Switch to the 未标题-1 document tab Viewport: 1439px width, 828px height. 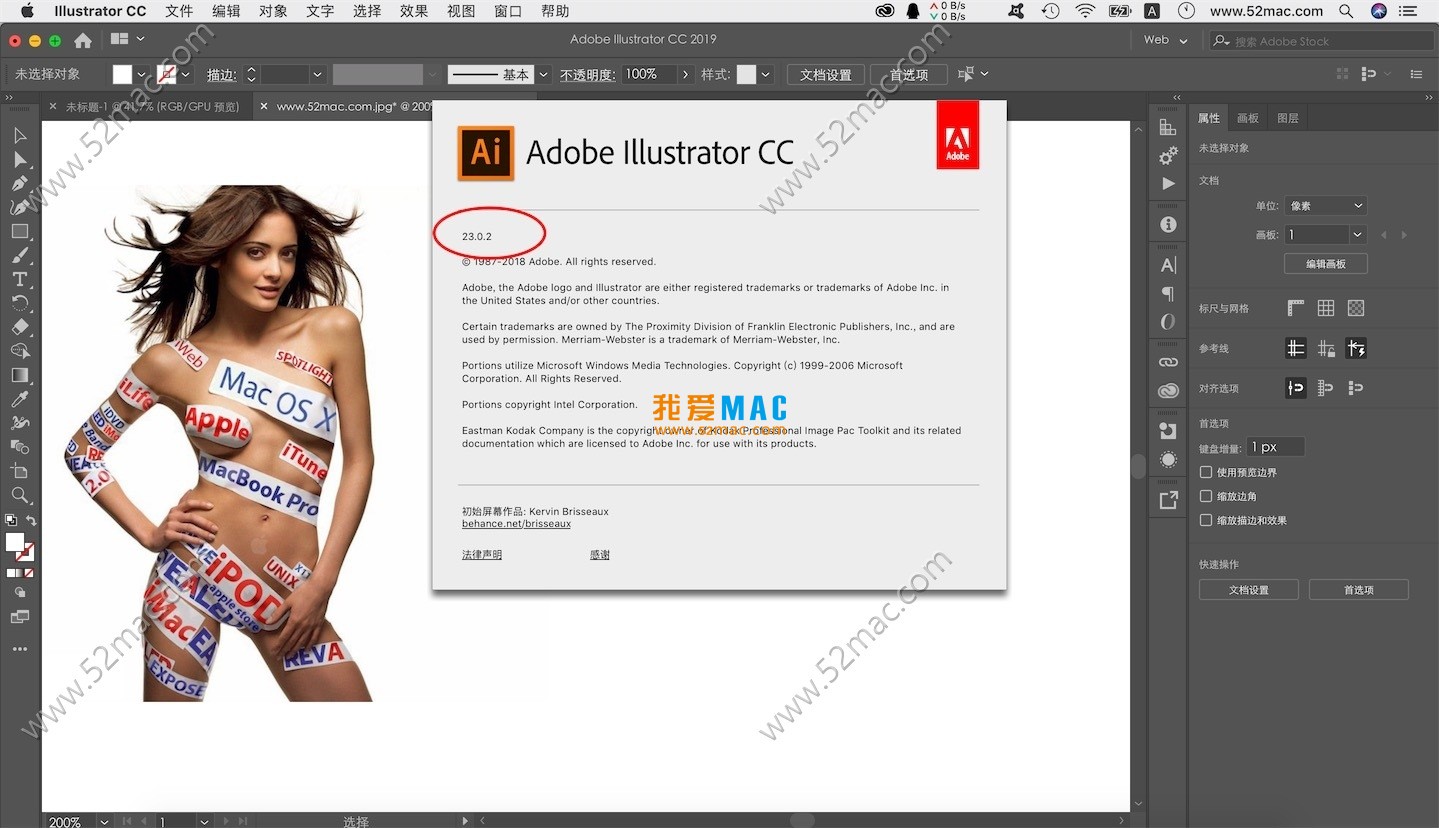(x=152, y=106)
